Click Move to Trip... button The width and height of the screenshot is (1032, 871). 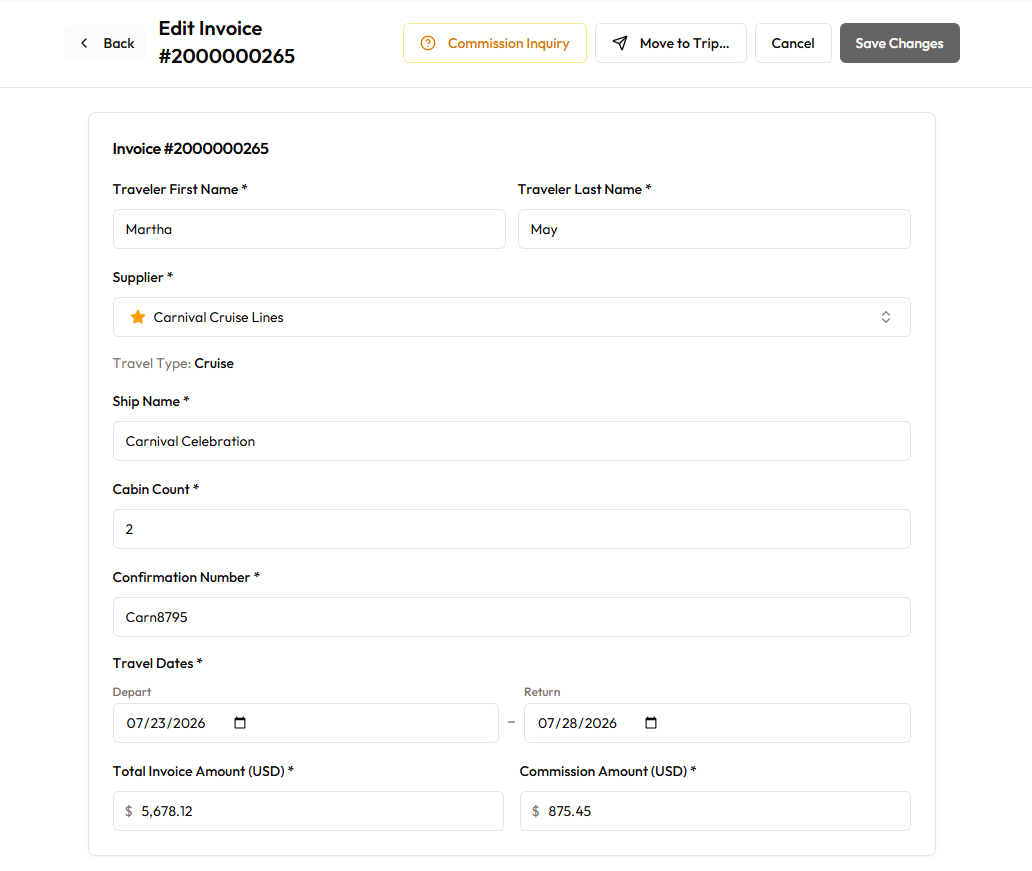pyautogui.click(x=671, y=43)
